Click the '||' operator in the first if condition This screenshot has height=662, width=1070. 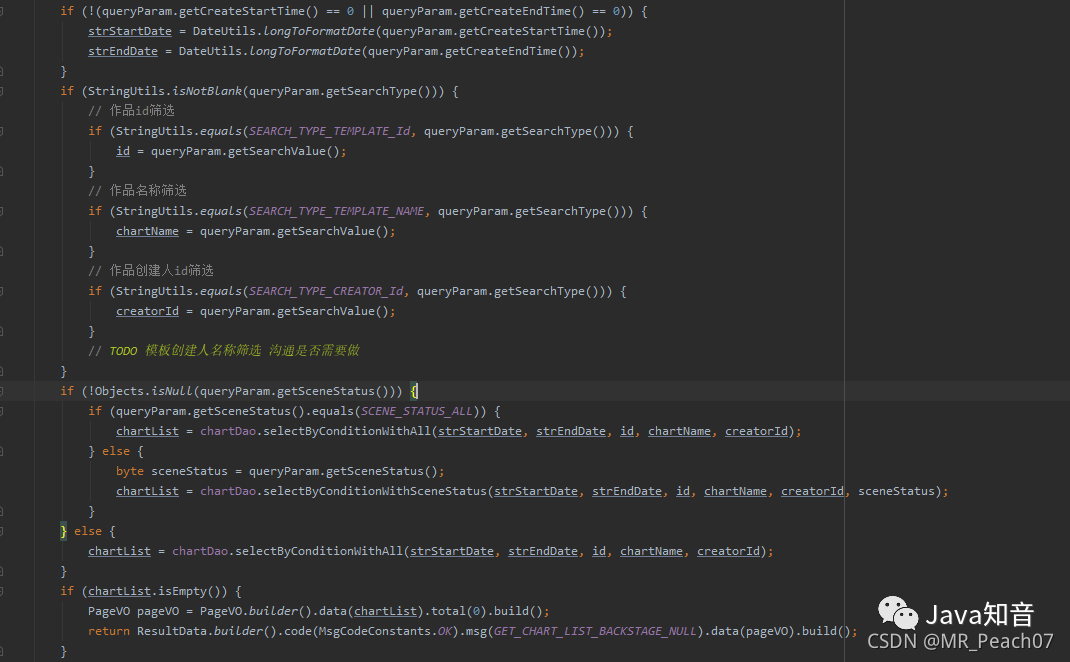(368, 11)
